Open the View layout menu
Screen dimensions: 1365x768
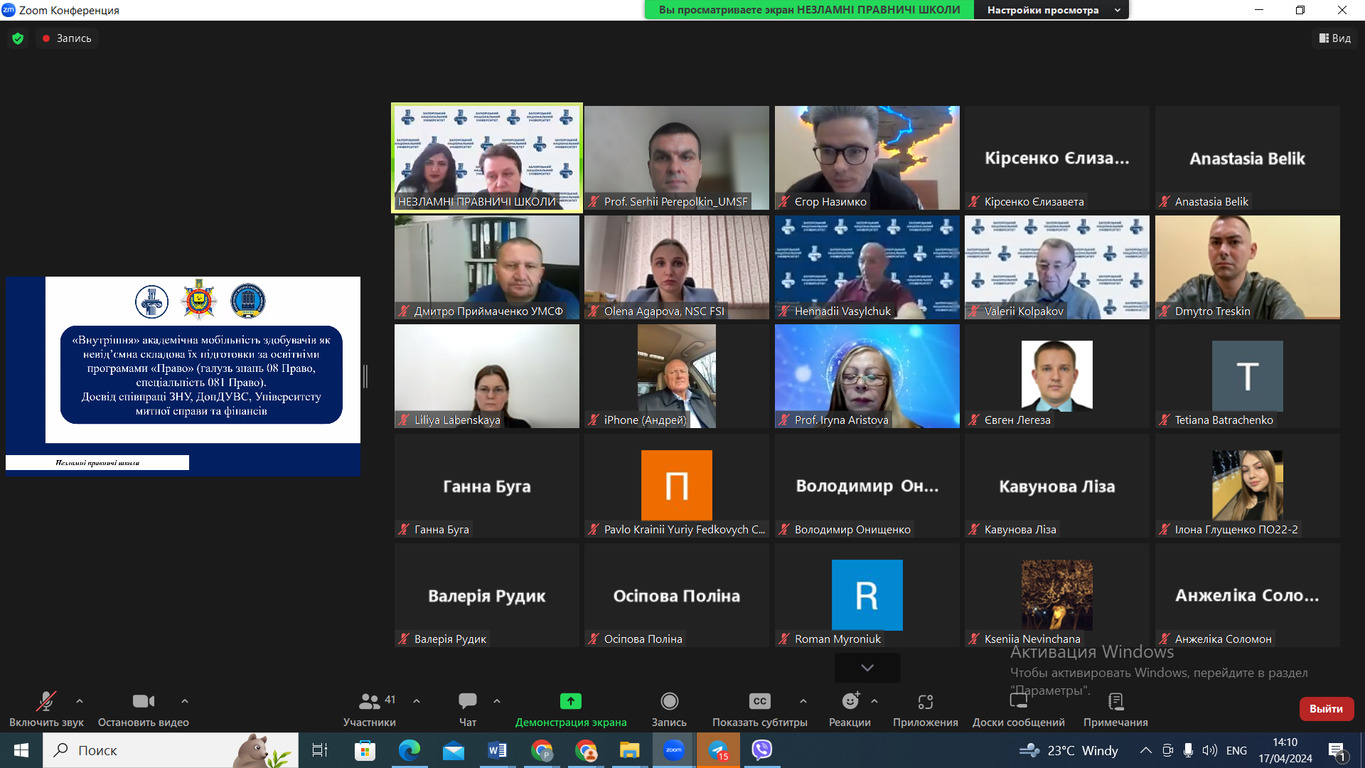pyautogui.click(x=1335, y=38)
